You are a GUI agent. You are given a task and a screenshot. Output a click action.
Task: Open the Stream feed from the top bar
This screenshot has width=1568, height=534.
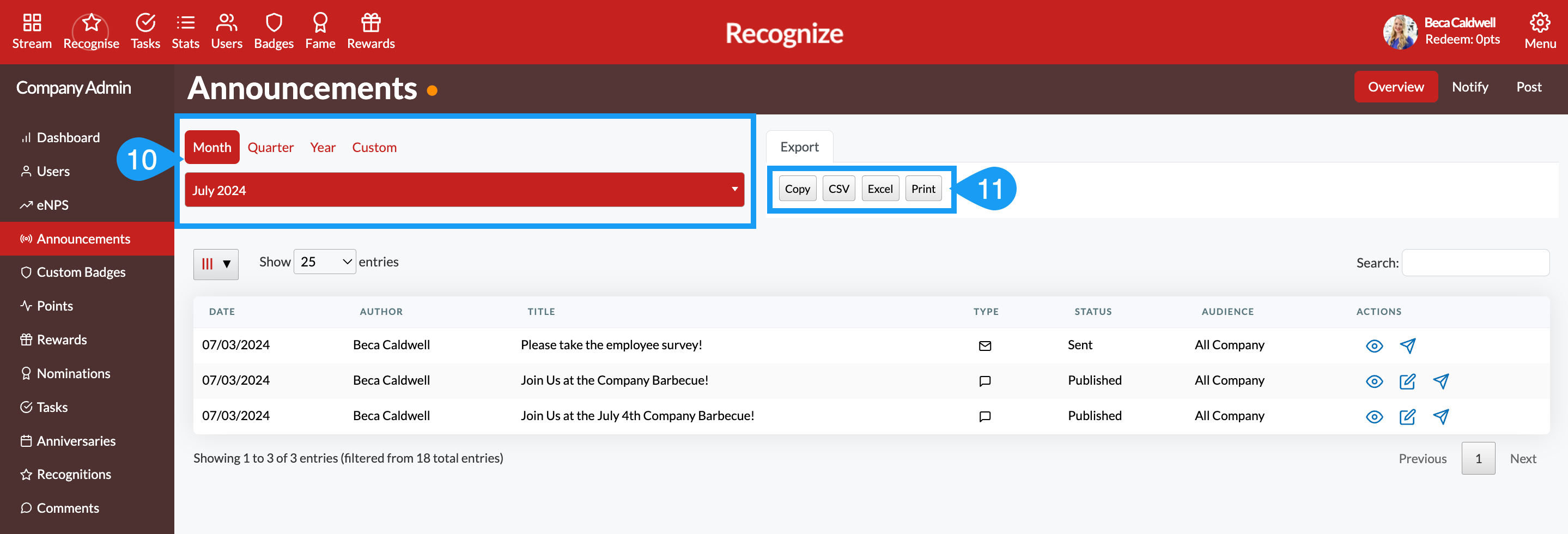click(x=32, y=31)
